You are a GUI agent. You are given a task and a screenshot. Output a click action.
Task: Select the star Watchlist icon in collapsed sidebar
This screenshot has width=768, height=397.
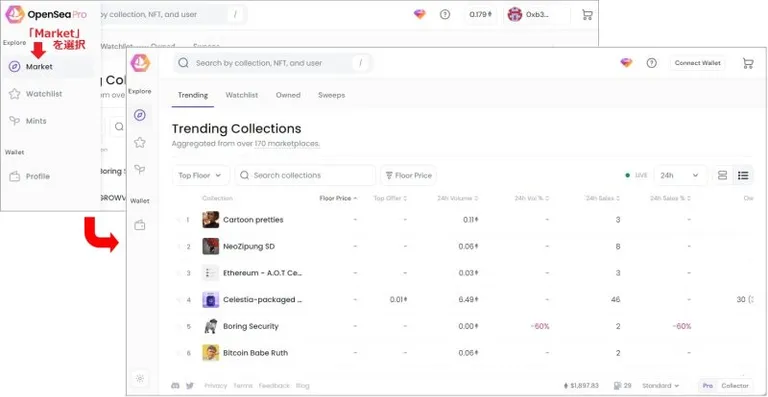(x=140, y=142)
